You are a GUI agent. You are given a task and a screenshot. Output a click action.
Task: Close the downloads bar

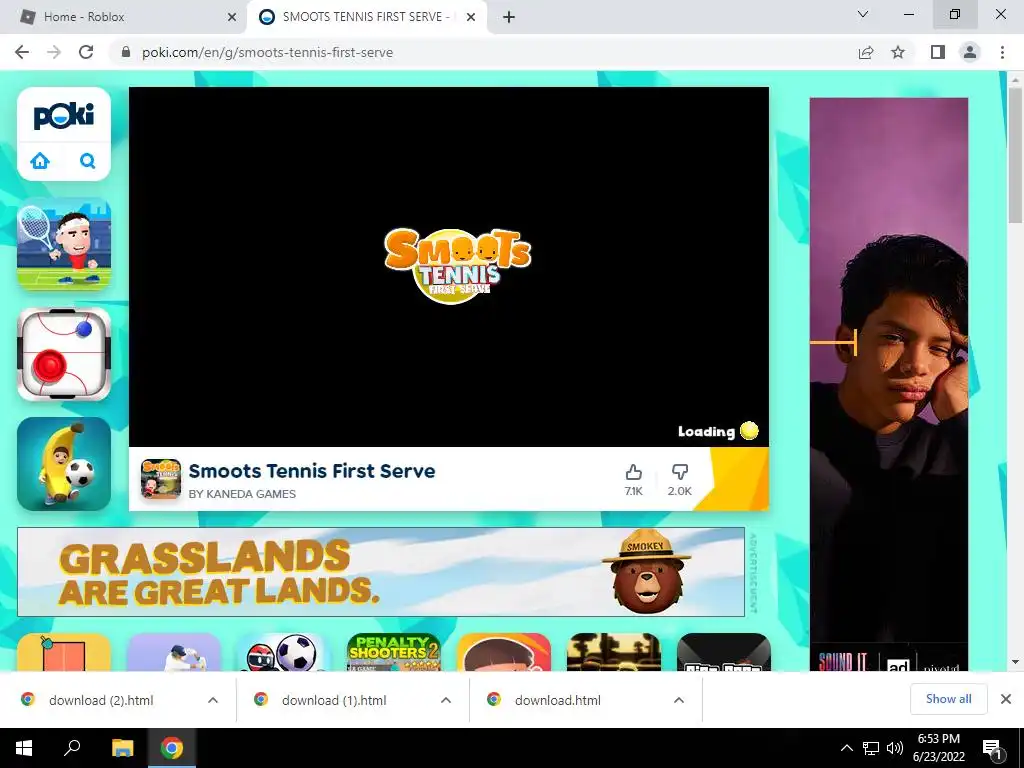[1006, 699]
